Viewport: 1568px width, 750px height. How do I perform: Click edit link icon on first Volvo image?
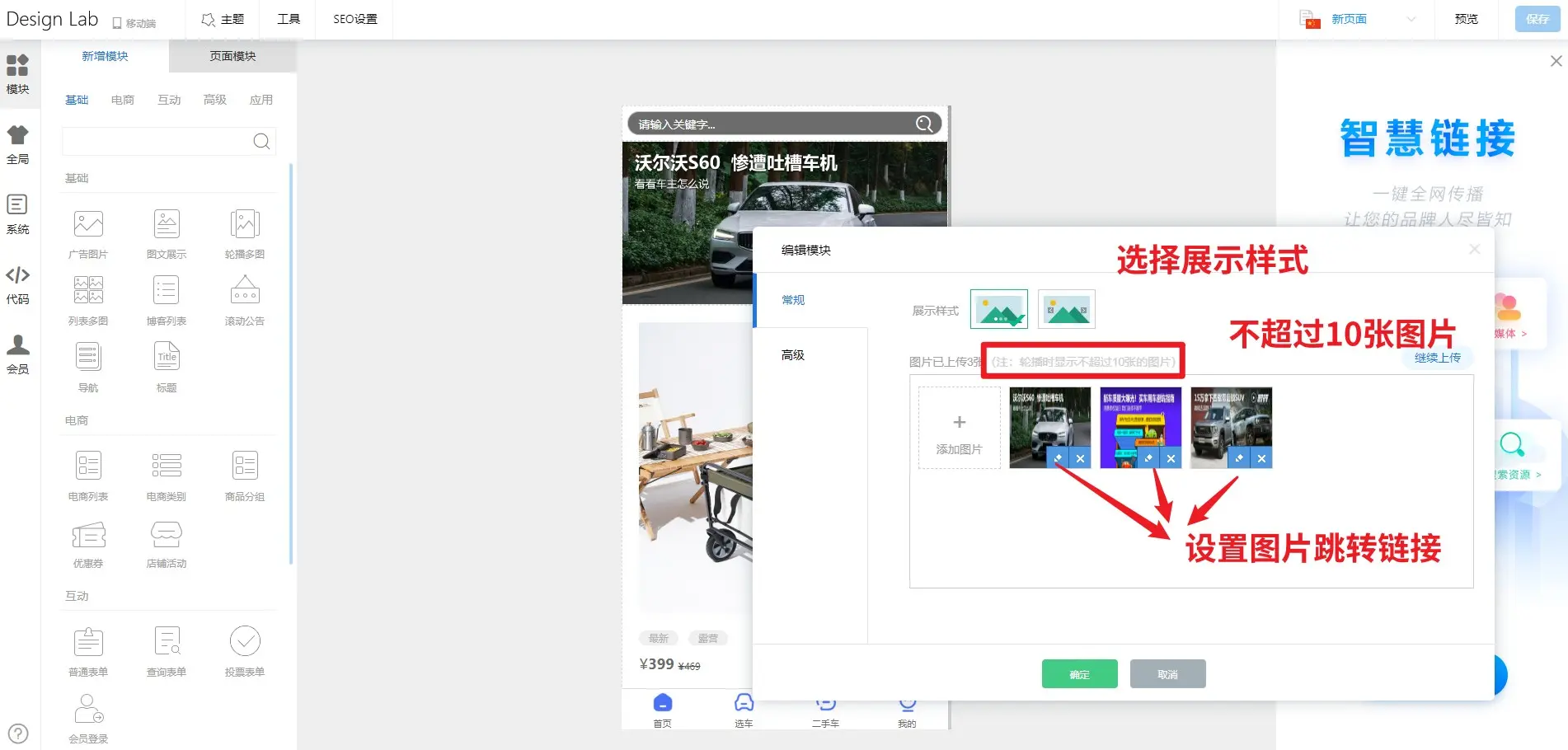pyautogui.click(x=1059, y=458)
